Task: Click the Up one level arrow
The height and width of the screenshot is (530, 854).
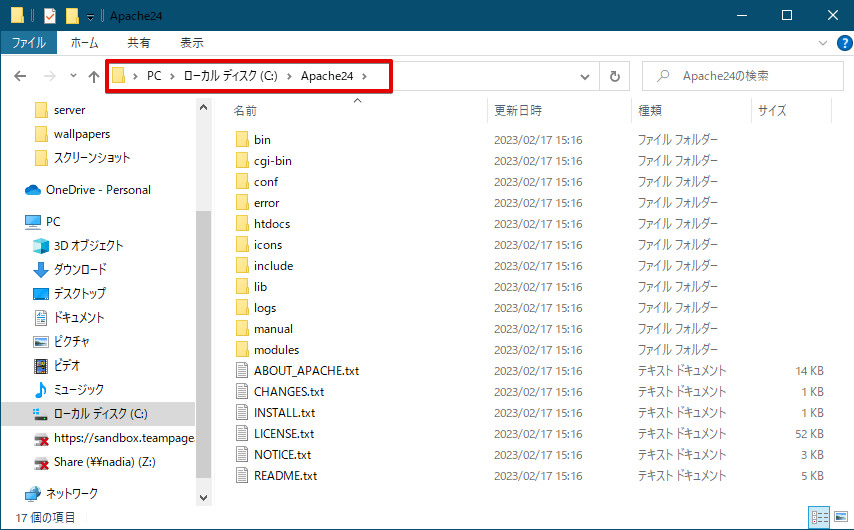Action: (x=94, y=77)
